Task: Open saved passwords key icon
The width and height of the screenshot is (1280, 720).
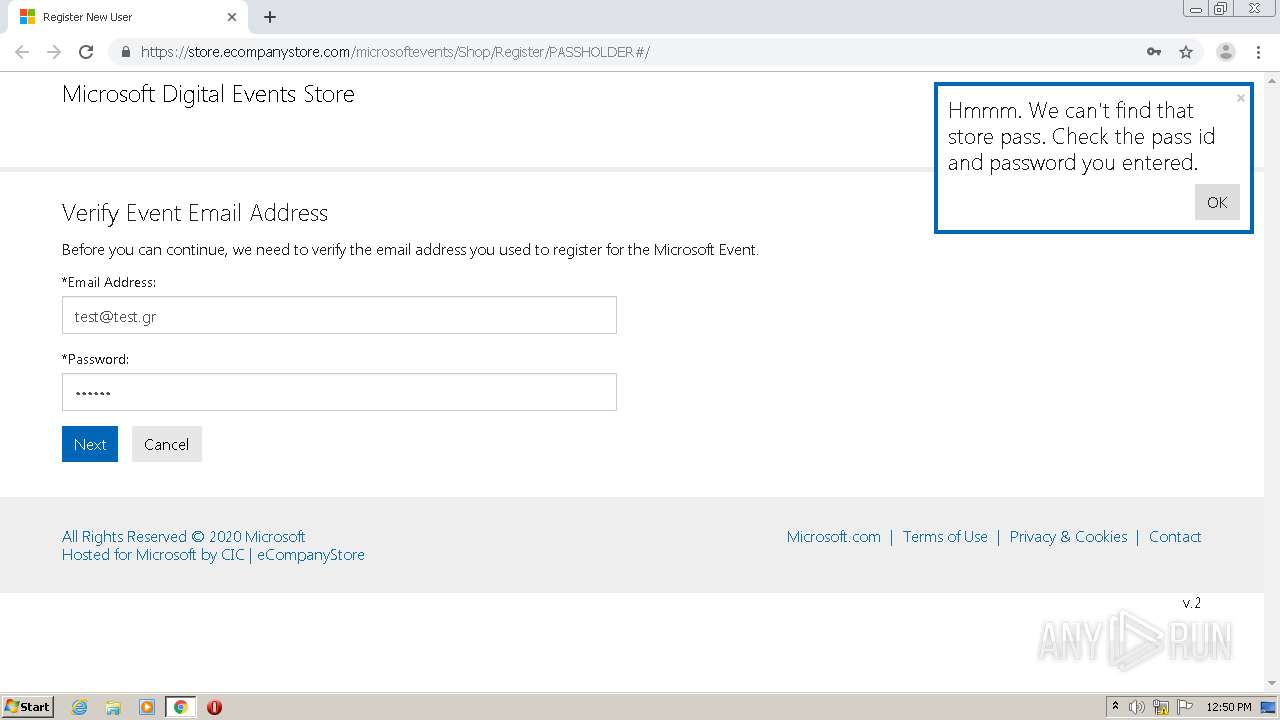Action: click(1154, 52)
